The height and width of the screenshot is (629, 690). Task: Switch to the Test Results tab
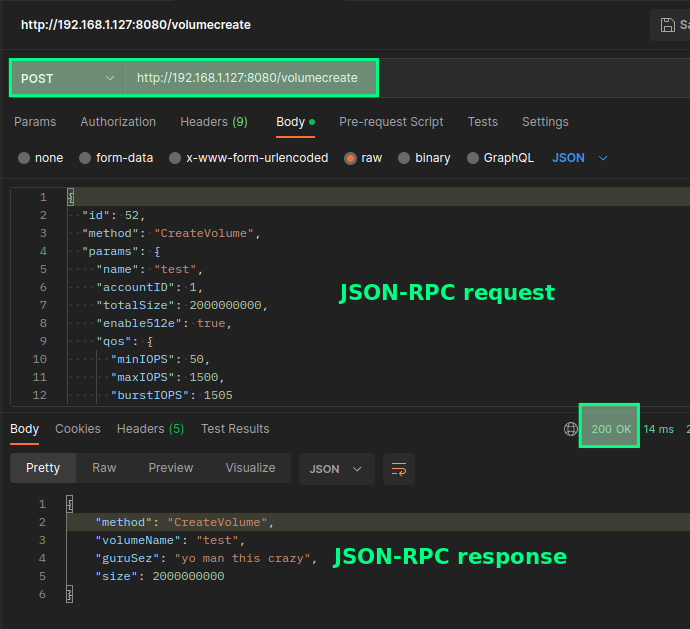[x=235, y=429]
